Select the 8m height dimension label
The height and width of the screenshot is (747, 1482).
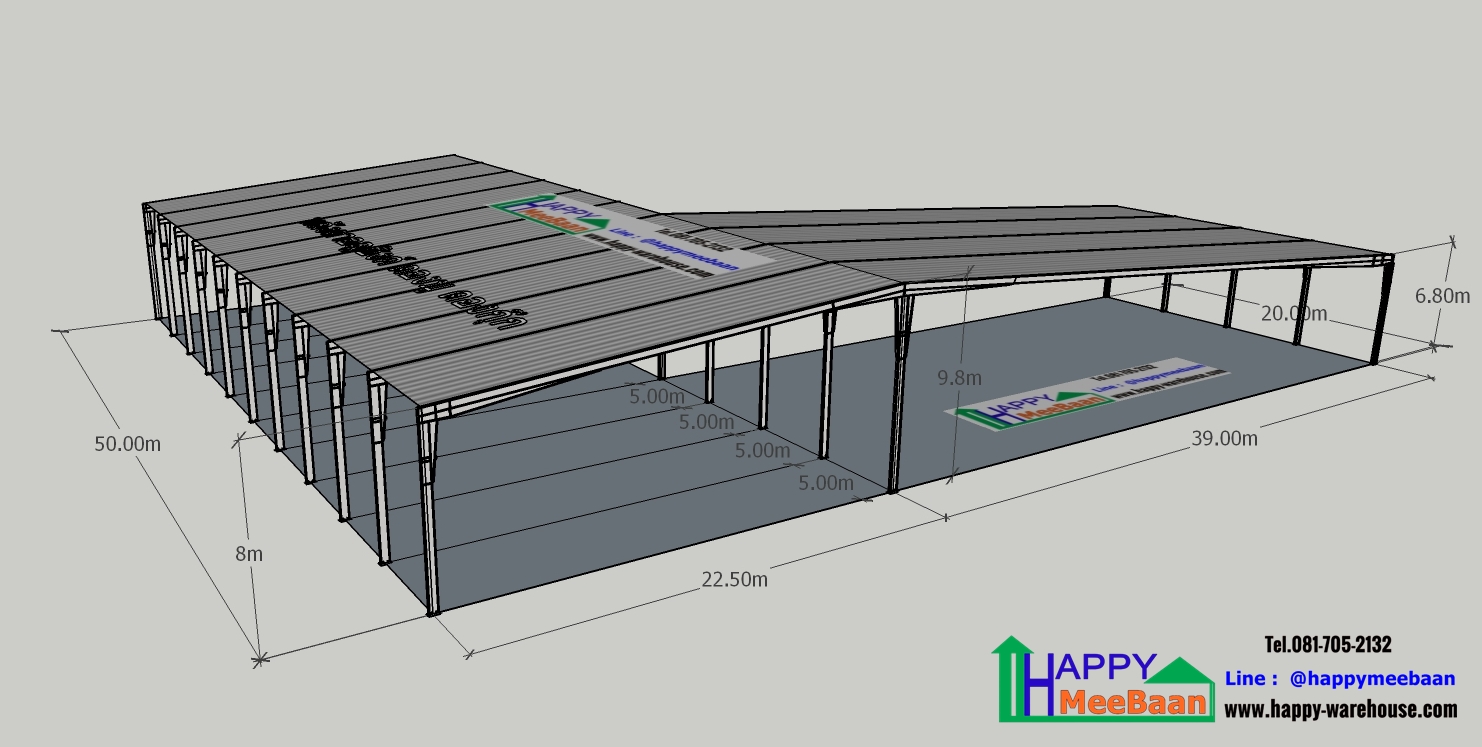pyautogui.click(x=249, y=553)
